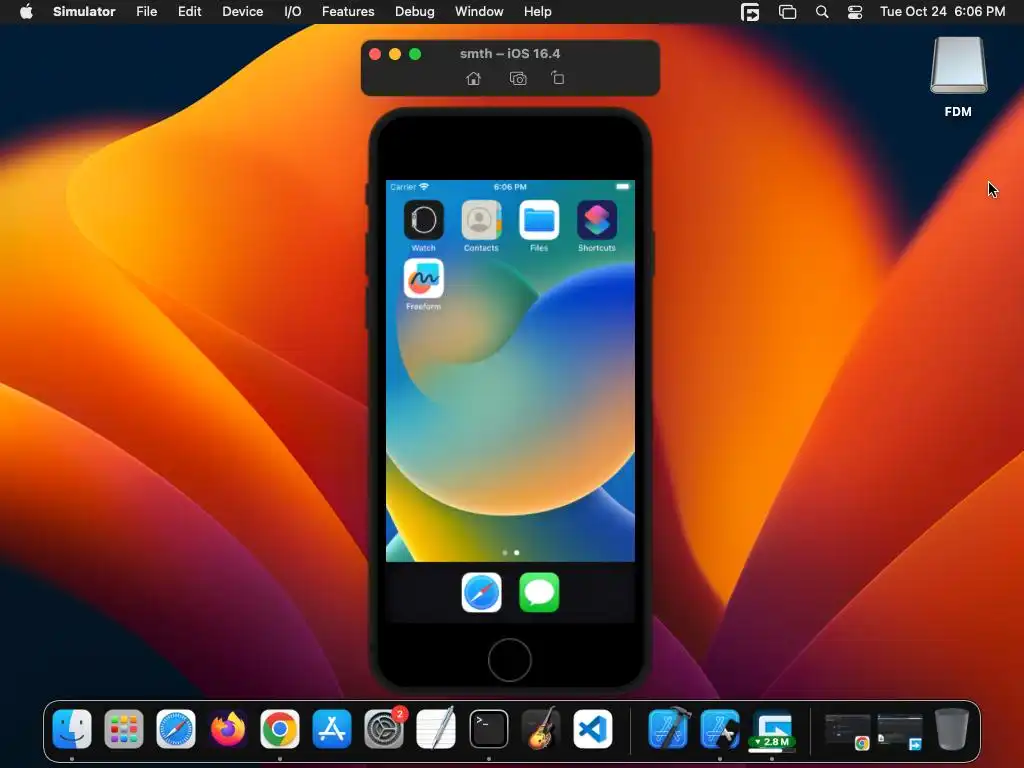Open GarageBand from the Dock
The height and width of the screenshot is (768, 1024).
[541, 729]
